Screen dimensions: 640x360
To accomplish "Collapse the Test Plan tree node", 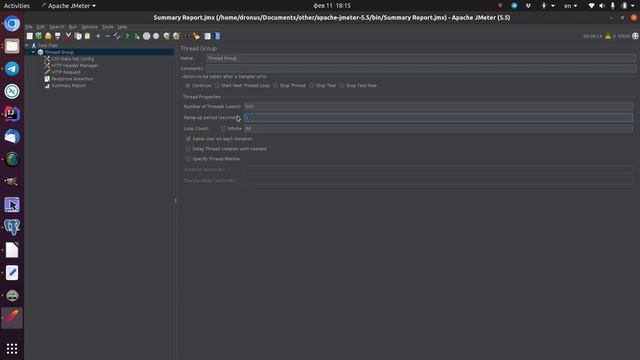I will 27,46.
